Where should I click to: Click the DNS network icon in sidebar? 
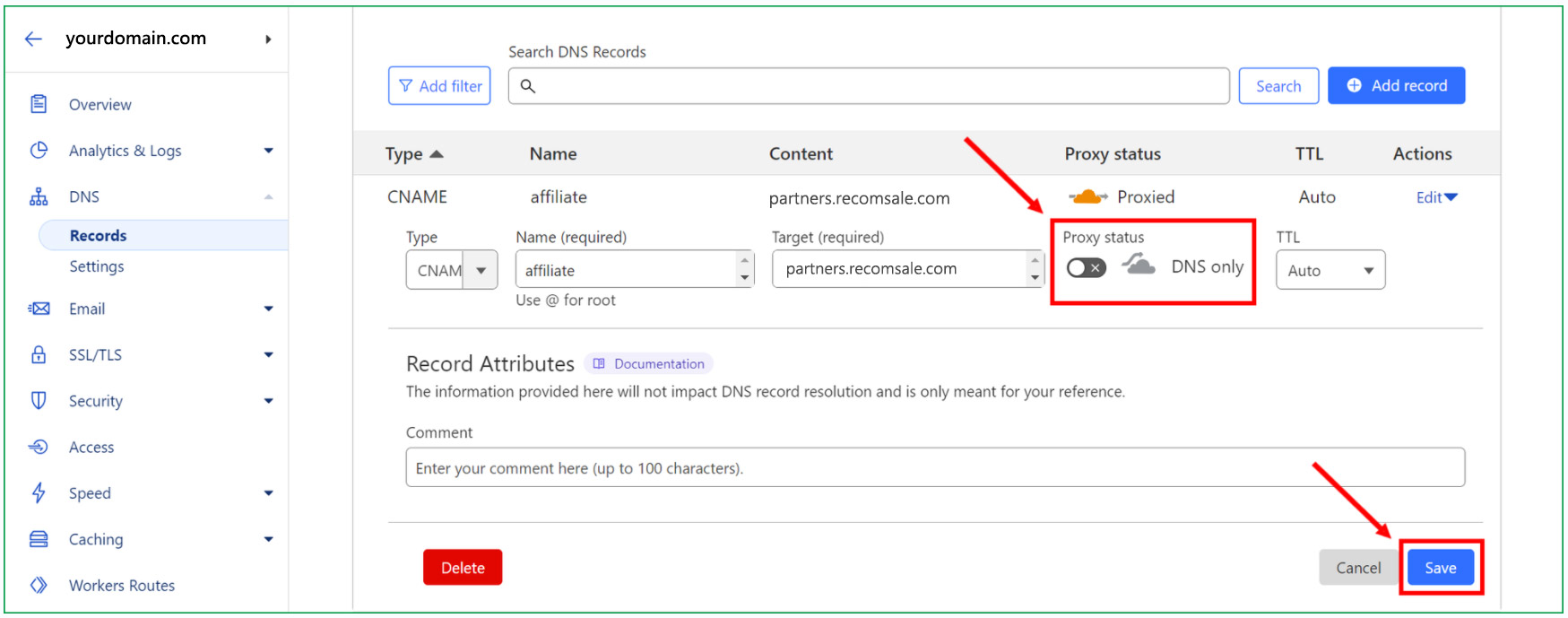pos(39,197)
